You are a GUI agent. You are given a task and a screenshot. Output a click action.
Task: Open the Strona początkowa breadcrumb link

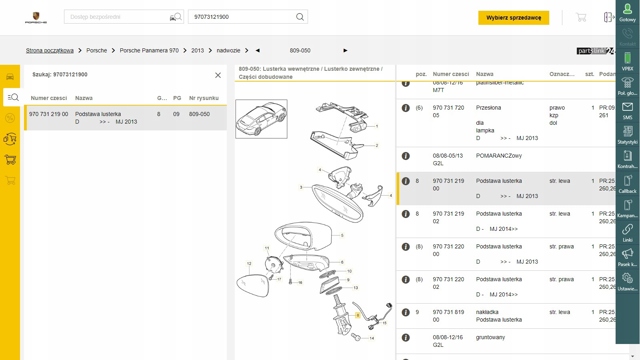(50, 51)
